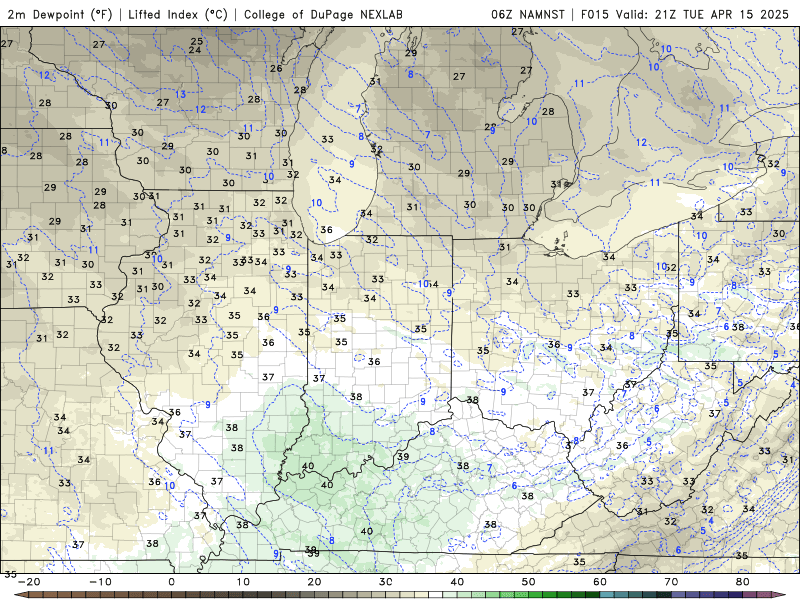800x600 pixels.
Task: Click the blue color bar segment near 60
Action: click(607, 595)
